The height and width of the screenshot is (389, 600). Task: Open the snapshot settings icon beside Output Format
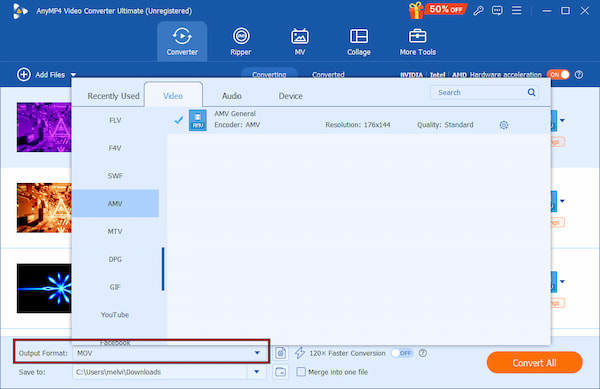280,353
